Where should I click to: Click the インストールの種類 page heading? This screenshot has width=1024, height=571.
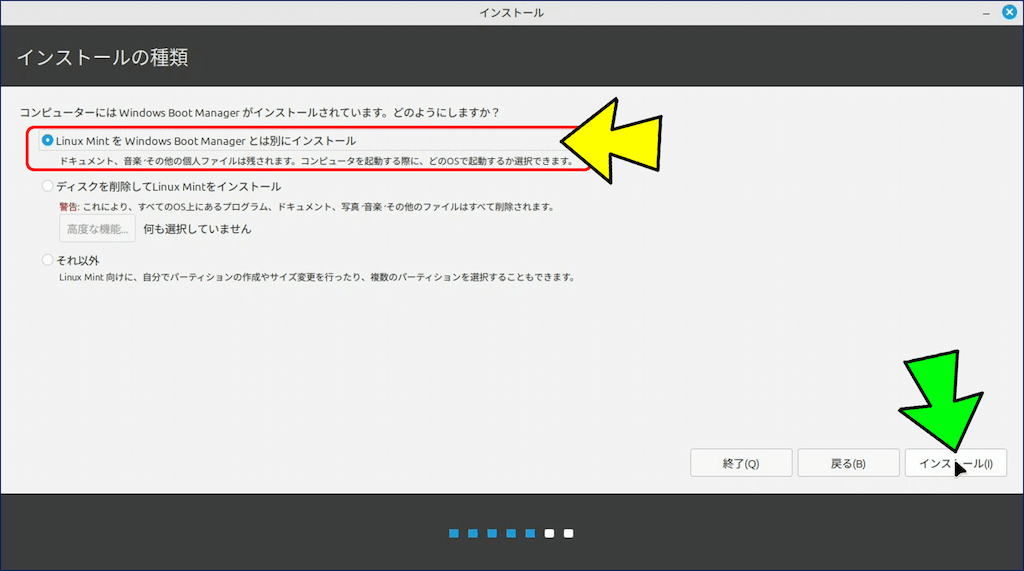pos(102,57)
